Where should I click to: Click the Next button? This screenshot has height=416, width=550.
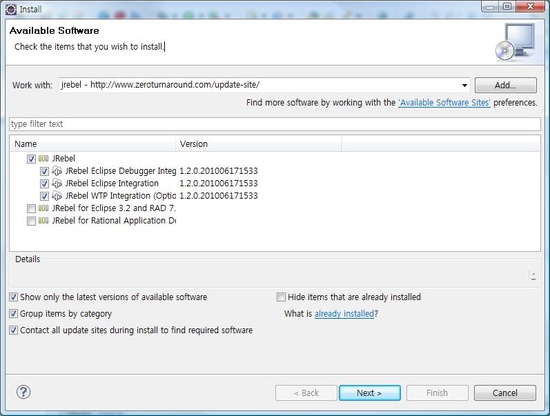[370, 393]
